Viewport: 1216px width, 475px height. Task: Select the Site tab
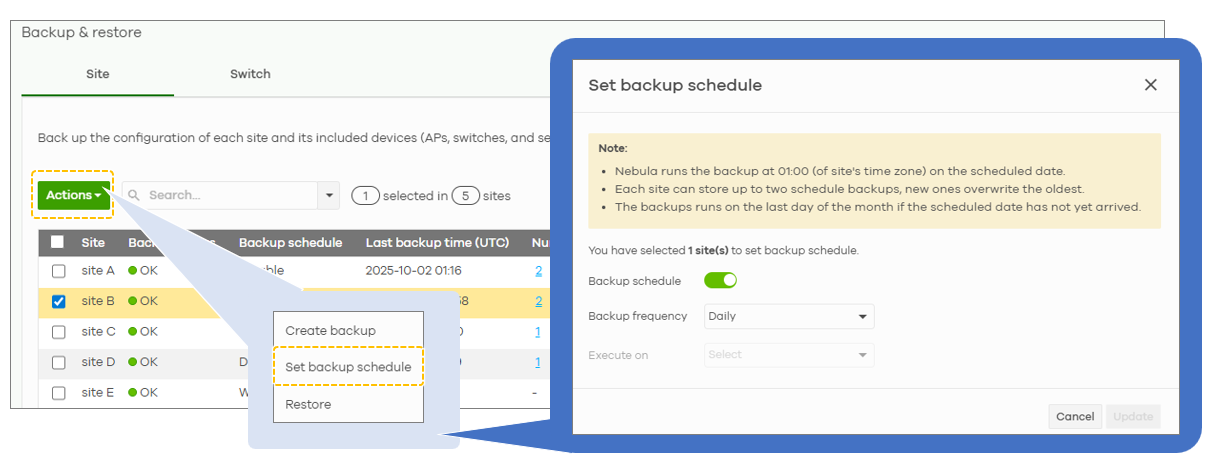(x=97, y=74)
